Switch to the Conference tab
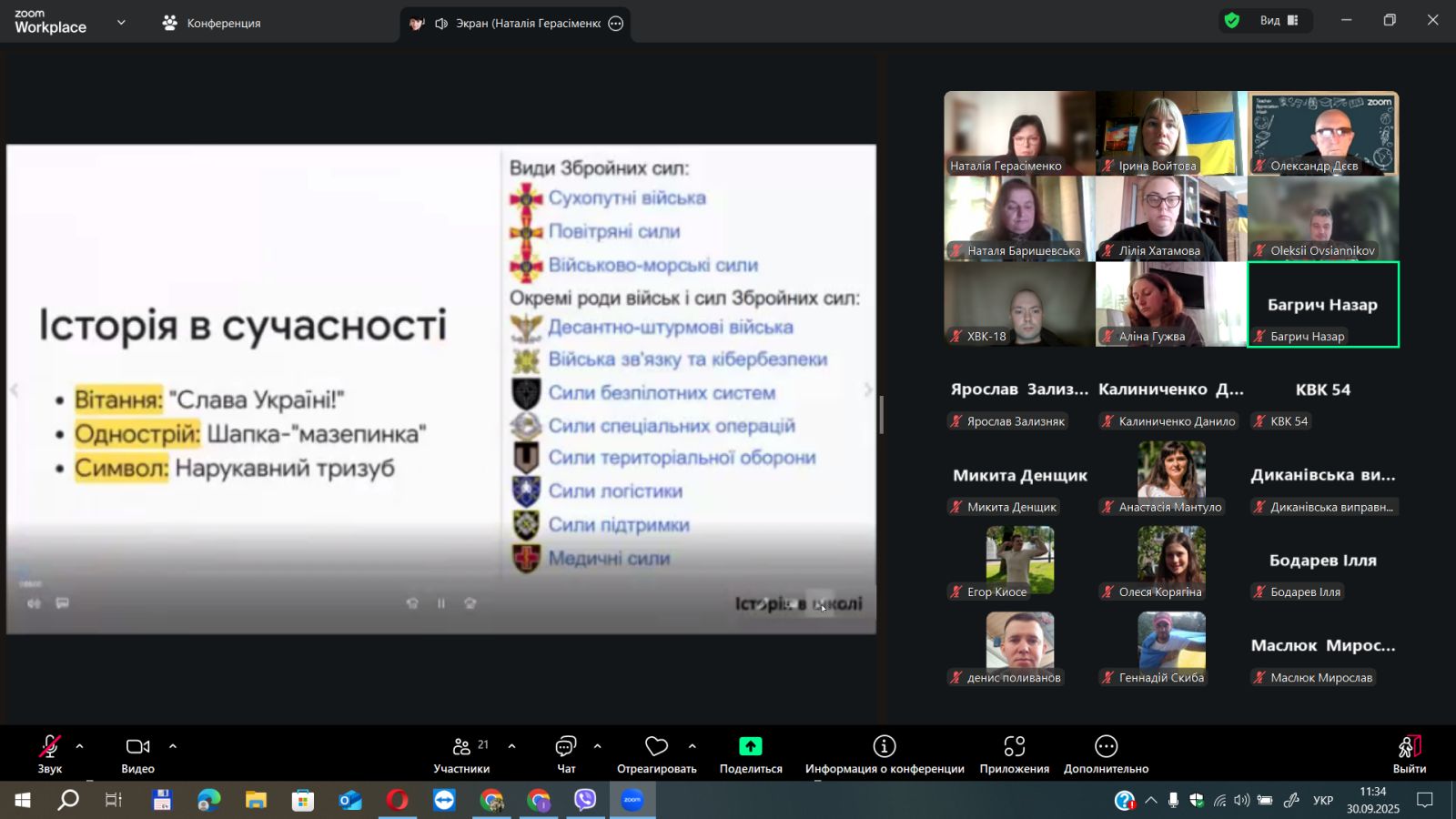1456x819 pixels. coord(211,24)
